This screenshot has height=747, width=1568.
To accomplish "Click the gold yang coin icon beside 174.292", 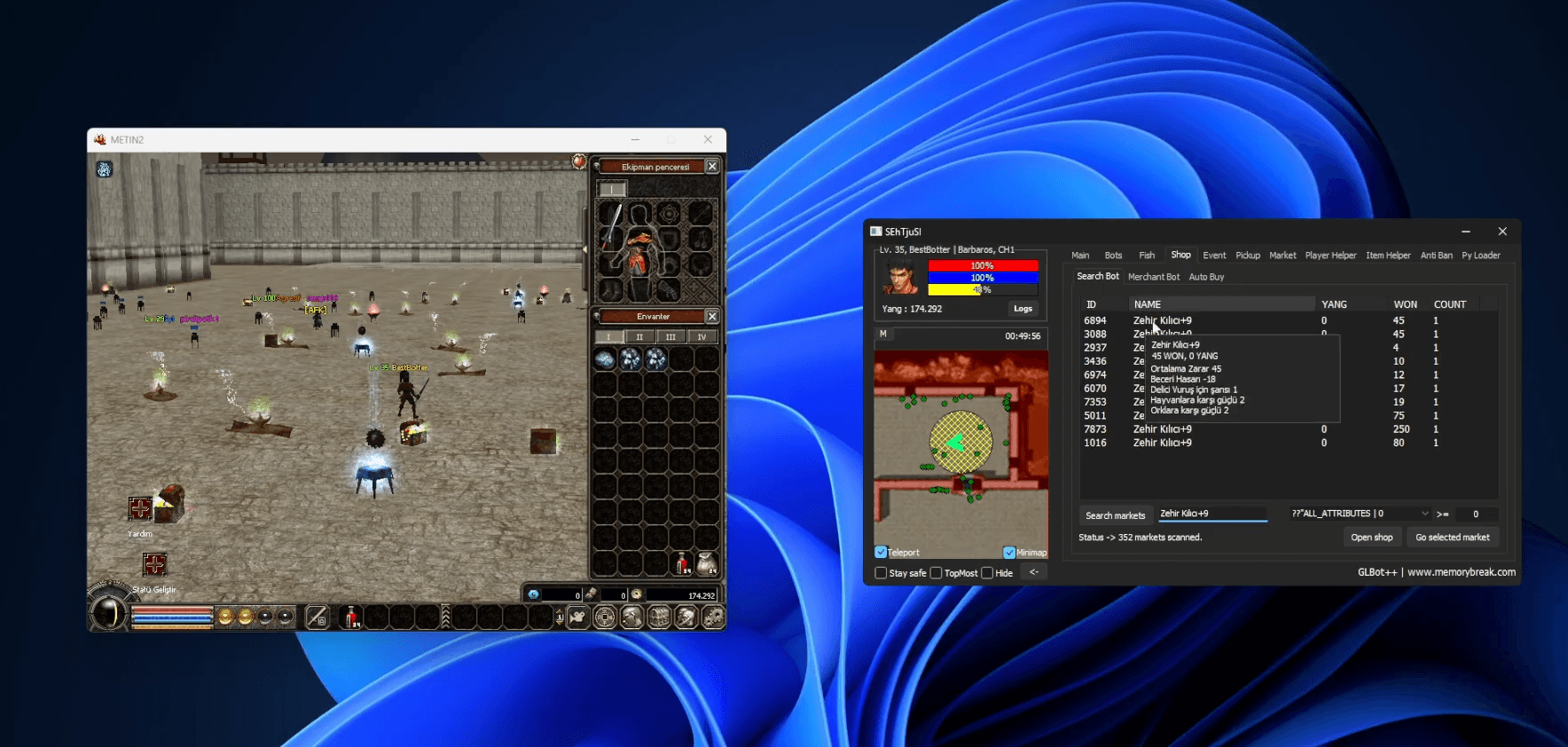I will pyautogui.click(x=636, y=594).
